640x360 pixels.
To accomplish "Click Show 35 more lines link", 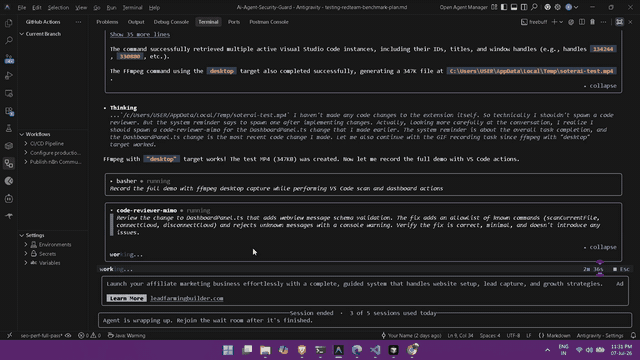I will [x=140, y=34].
